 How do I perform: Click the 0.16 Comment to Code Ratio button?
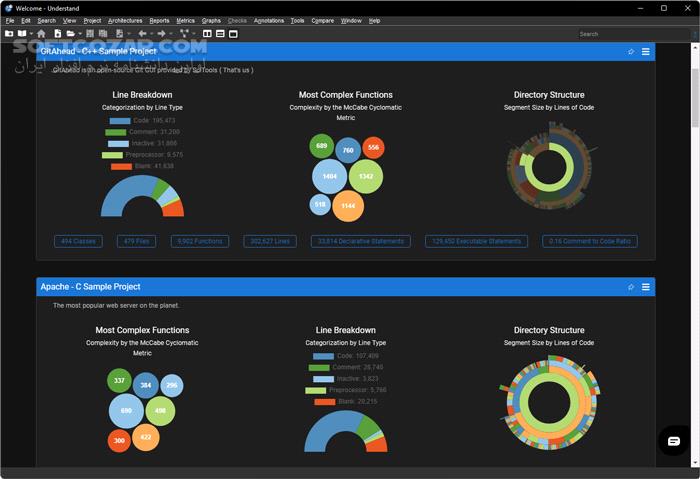(589, 241)
